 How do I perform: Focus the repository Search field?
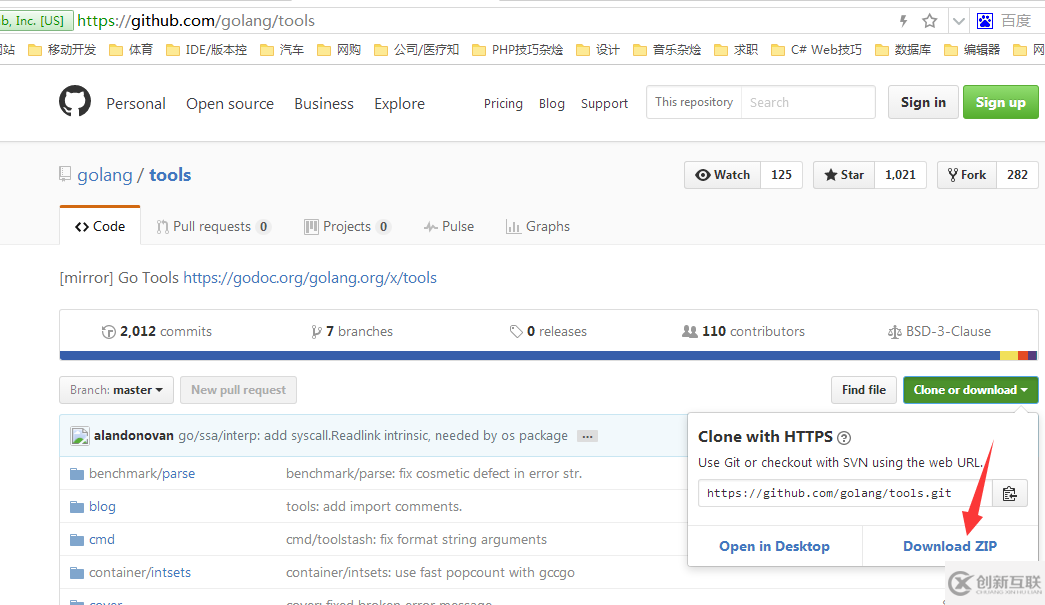(x=808, y=102)
